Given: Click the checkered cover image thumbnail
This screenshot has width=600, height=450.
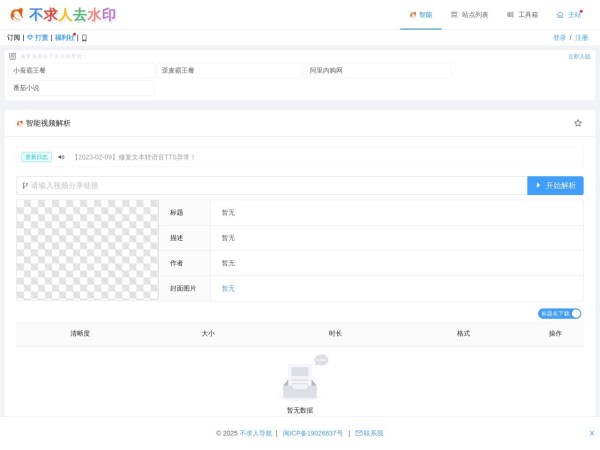Looking at the screenshot, I should coord(87,250).
